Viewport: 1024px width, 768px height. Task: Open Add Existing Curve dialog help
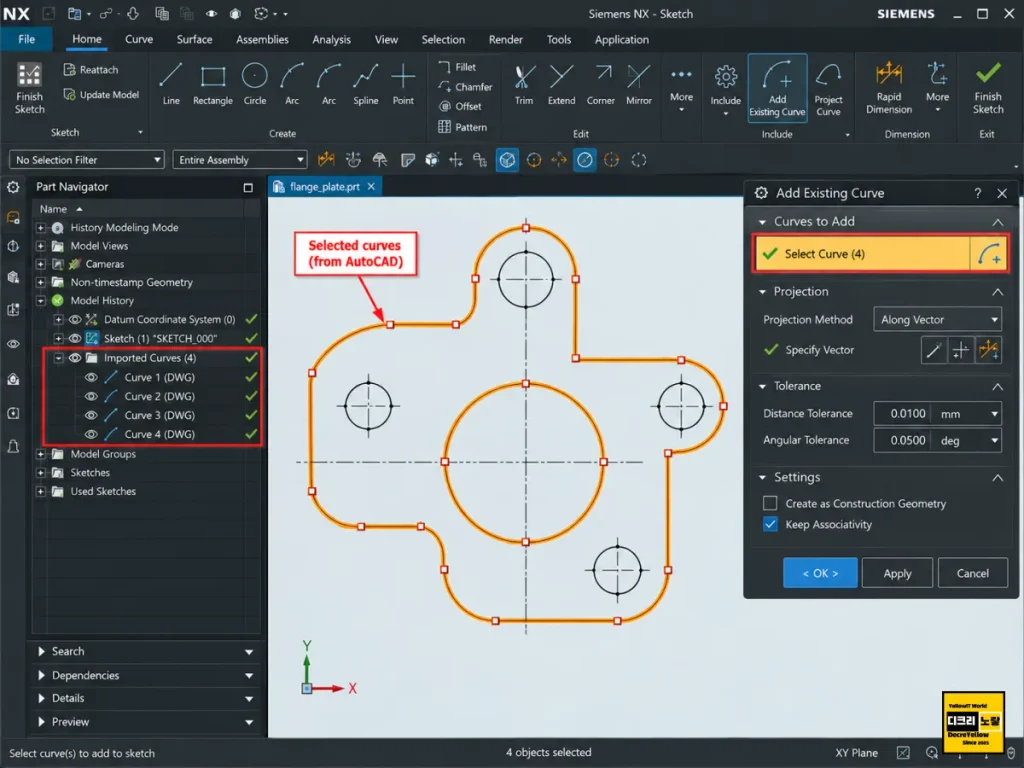pyautogui.click(x=978, y=193)
